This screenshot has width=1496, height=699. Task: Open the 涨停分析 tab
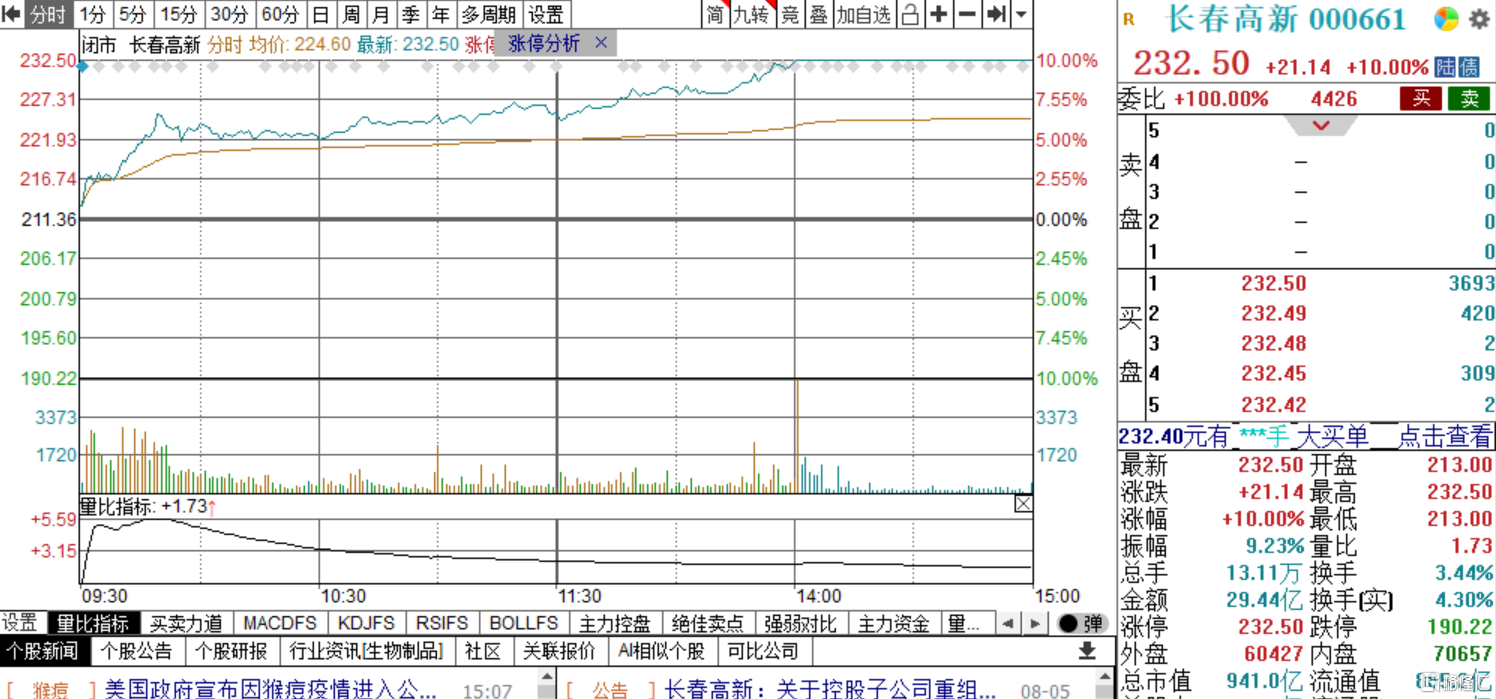(544, 43)
